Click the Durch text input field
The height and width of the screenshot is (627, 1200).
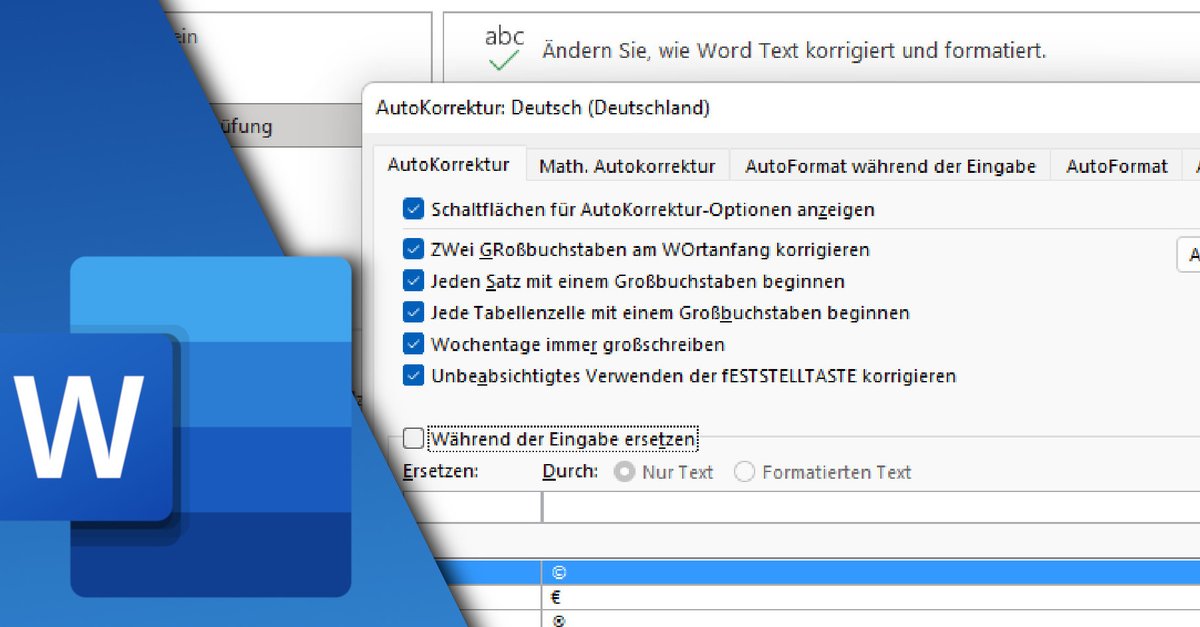pos(871,507)
